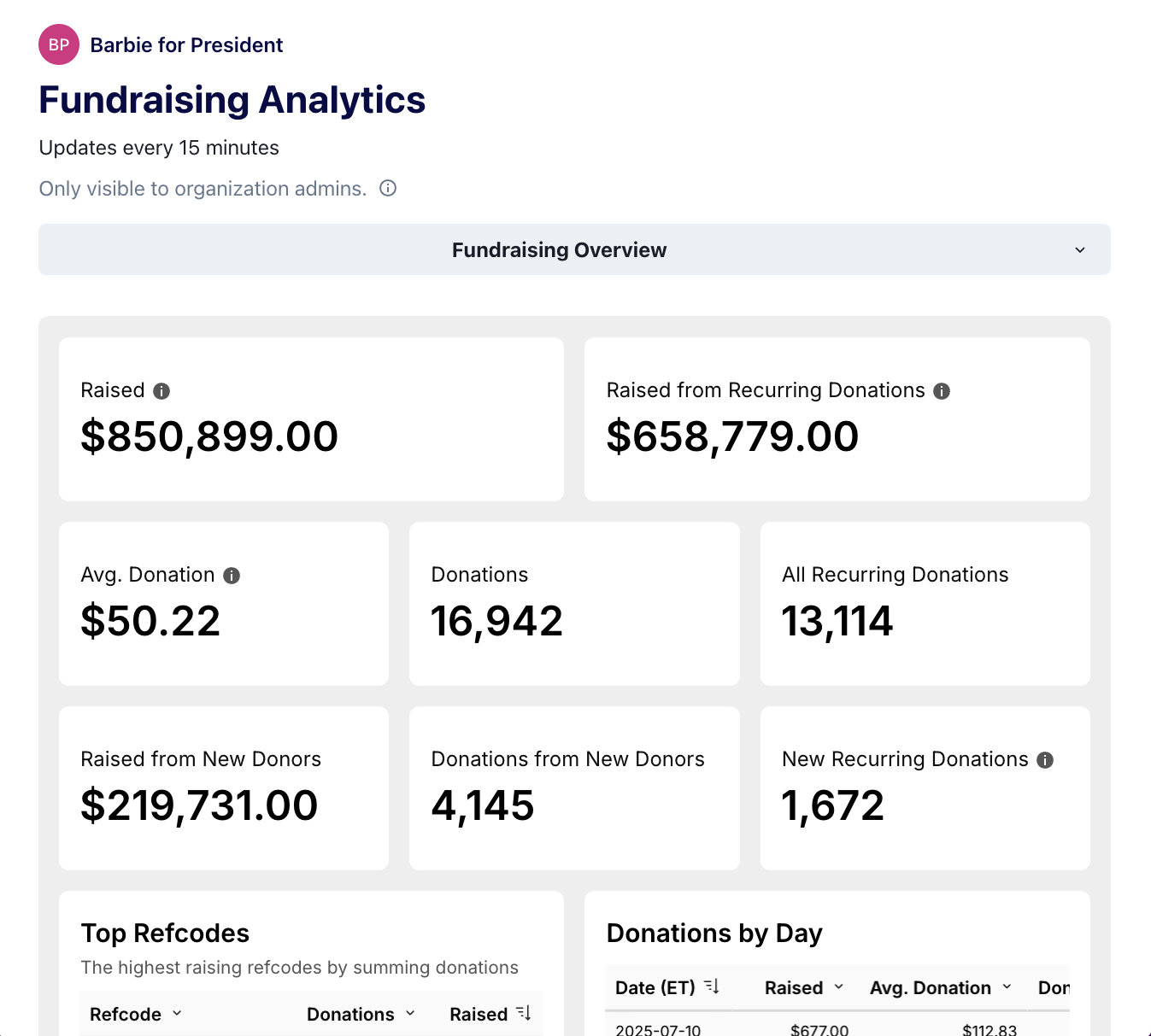Click the 2025-07-10 date row
1151x1036 pixels.
point(658,1028)
